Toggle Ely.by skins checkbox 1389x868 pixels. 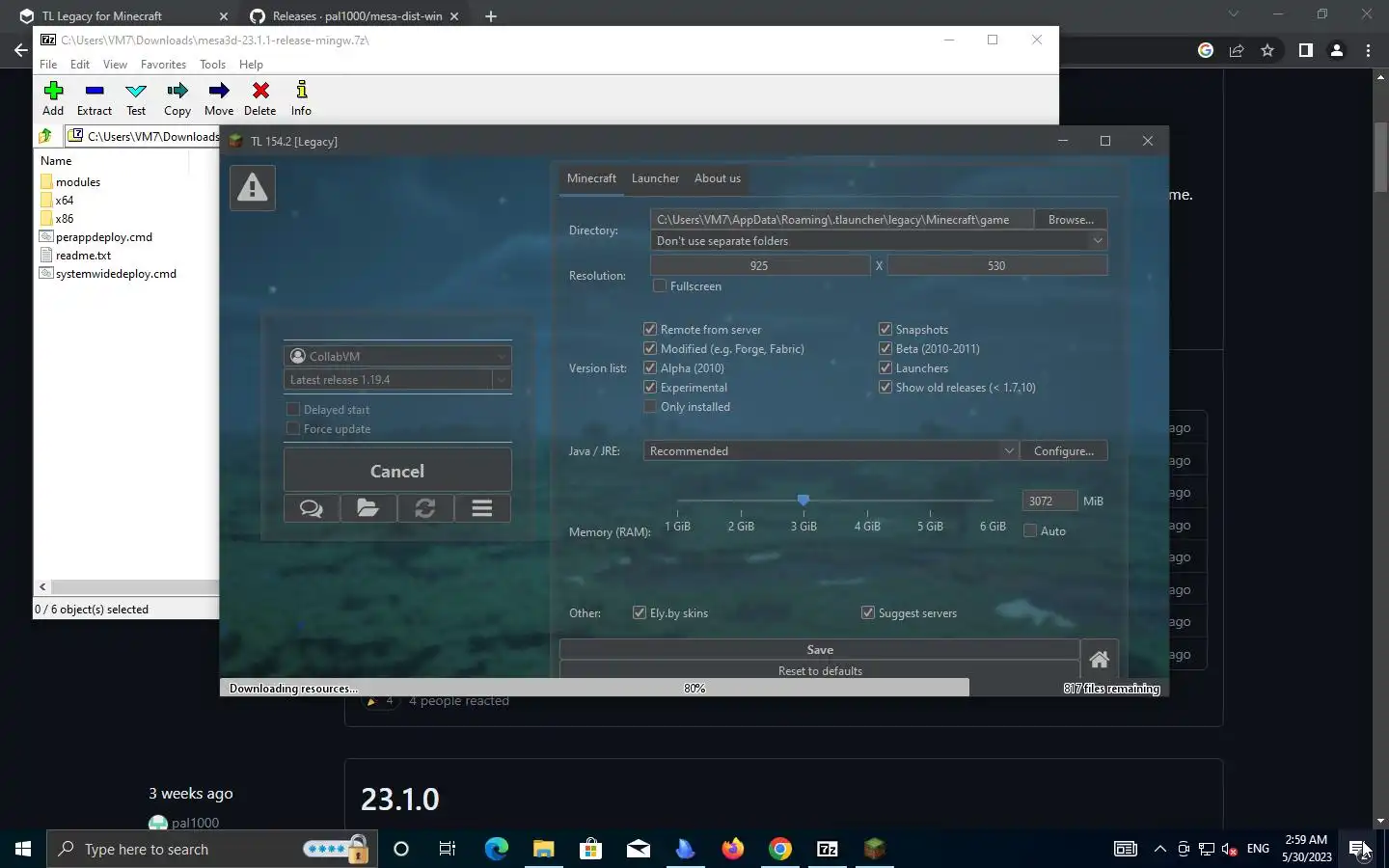pos(640,612)
